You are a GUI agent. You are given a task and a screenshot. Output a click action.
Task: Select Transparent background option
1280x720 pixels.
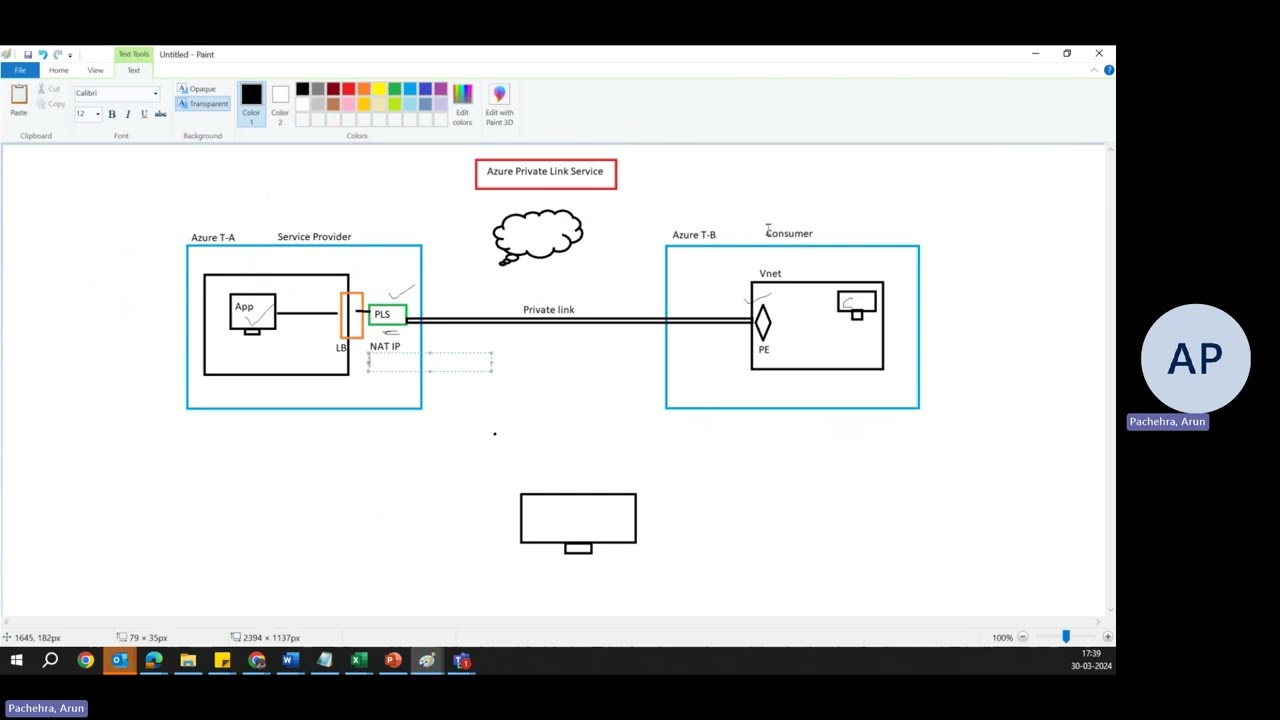click(x=203, y=104)
